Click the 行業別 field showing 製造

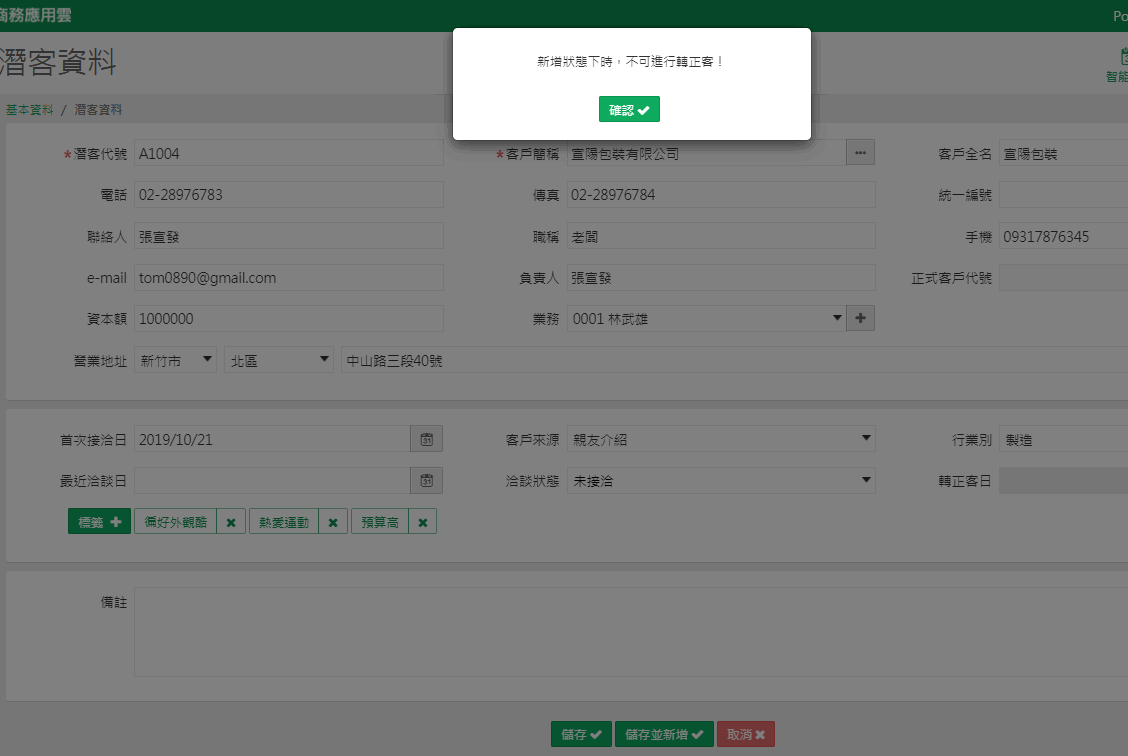(x=1063, y=439)
